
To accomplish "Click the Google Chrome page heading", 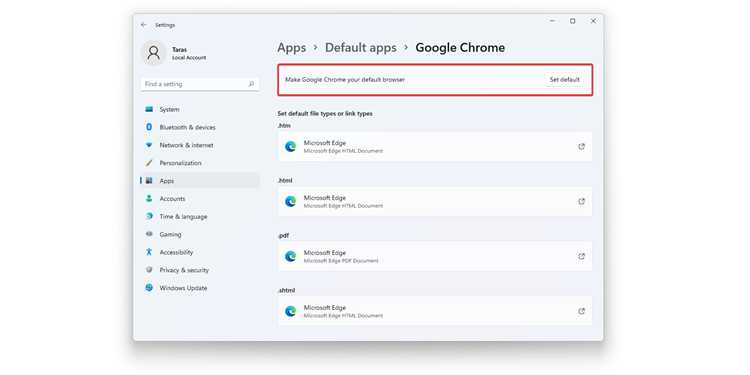I will 460,48.
